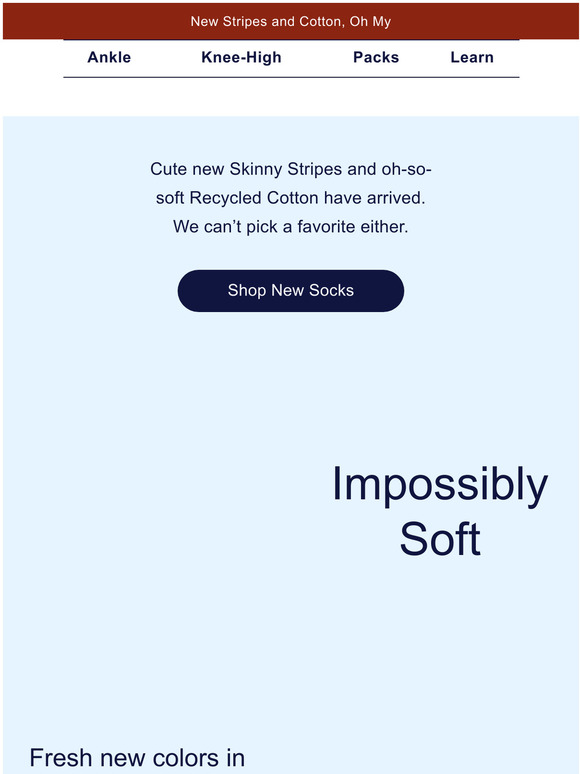The width and height of the screenshot is (580, 774).
Task: Select the words 'Skinny Stripes' in the intro
Action: [286, 169]
